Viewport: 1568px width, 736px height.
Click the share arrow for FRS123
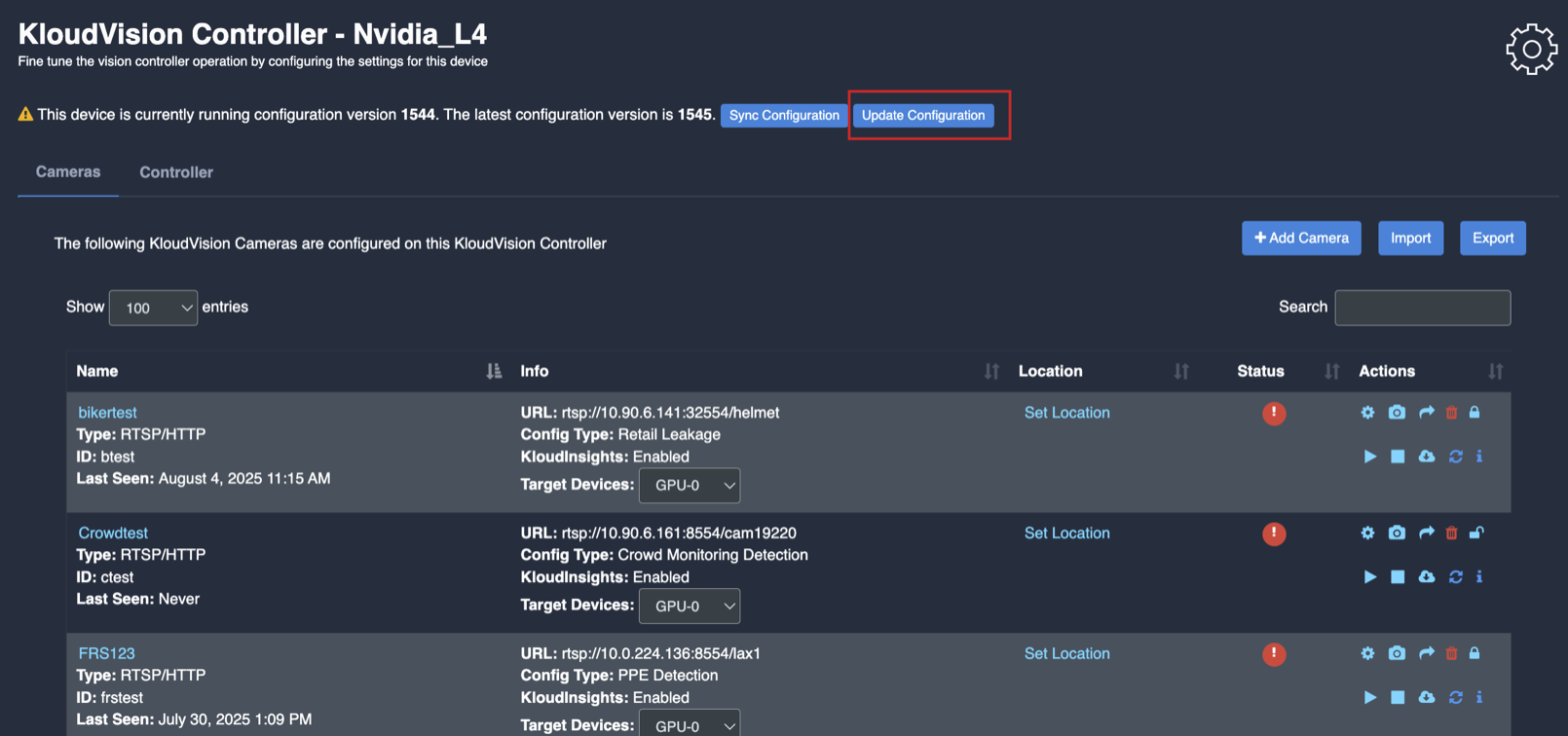(1427, 654)
